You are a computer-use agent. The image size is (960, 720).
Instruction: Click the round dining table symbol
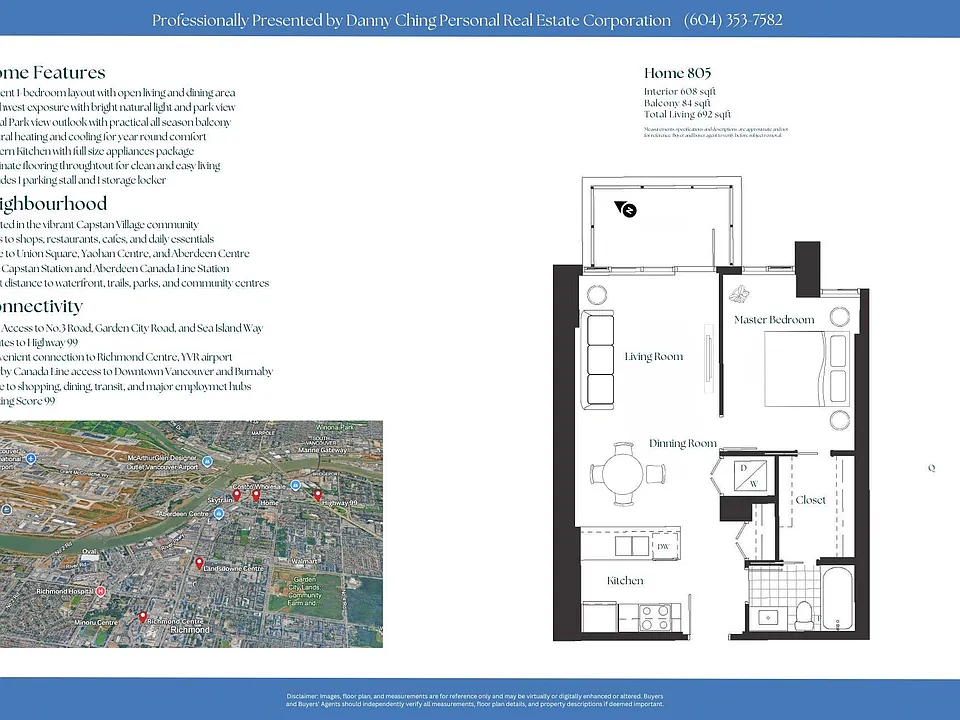pos(623,473)
